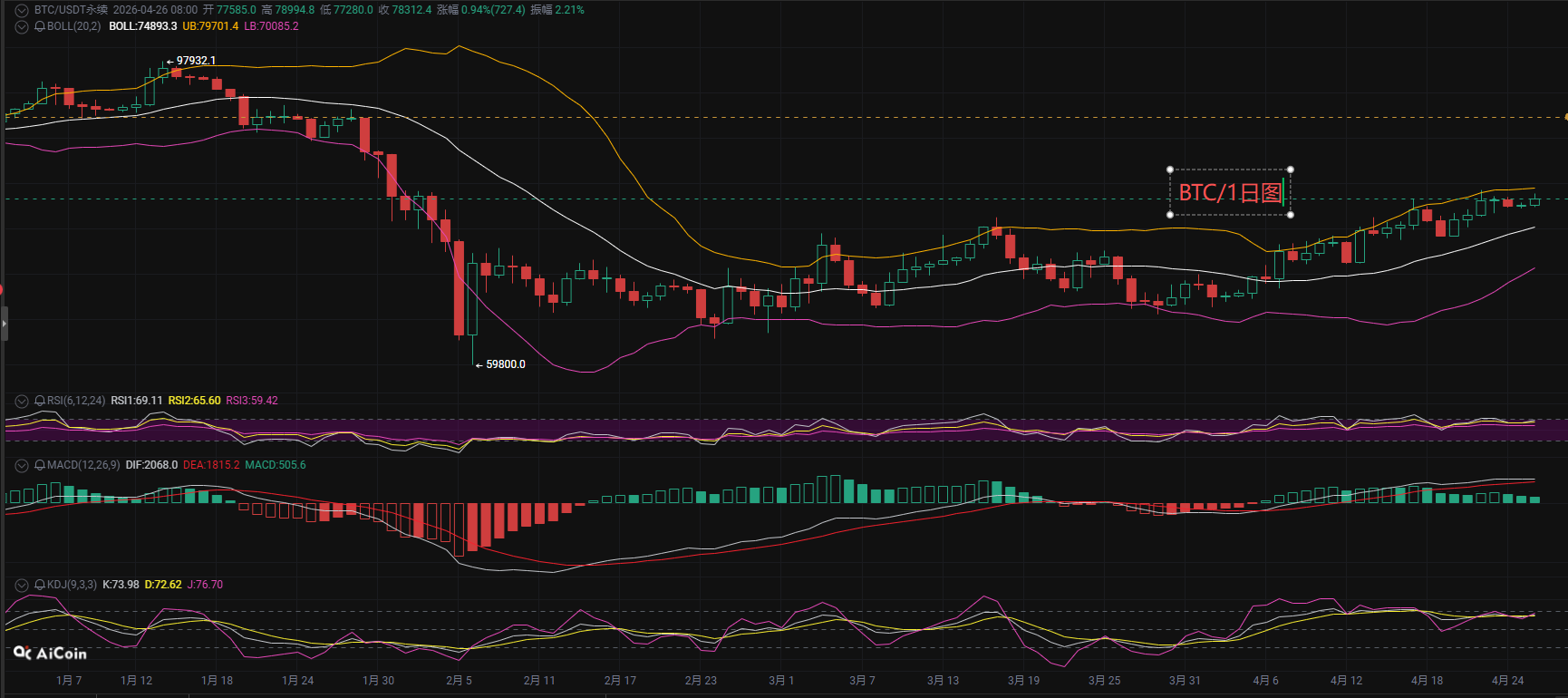
Task: Click the BOLL indicator alert bell icon
Action: click(x=40, y=26)
